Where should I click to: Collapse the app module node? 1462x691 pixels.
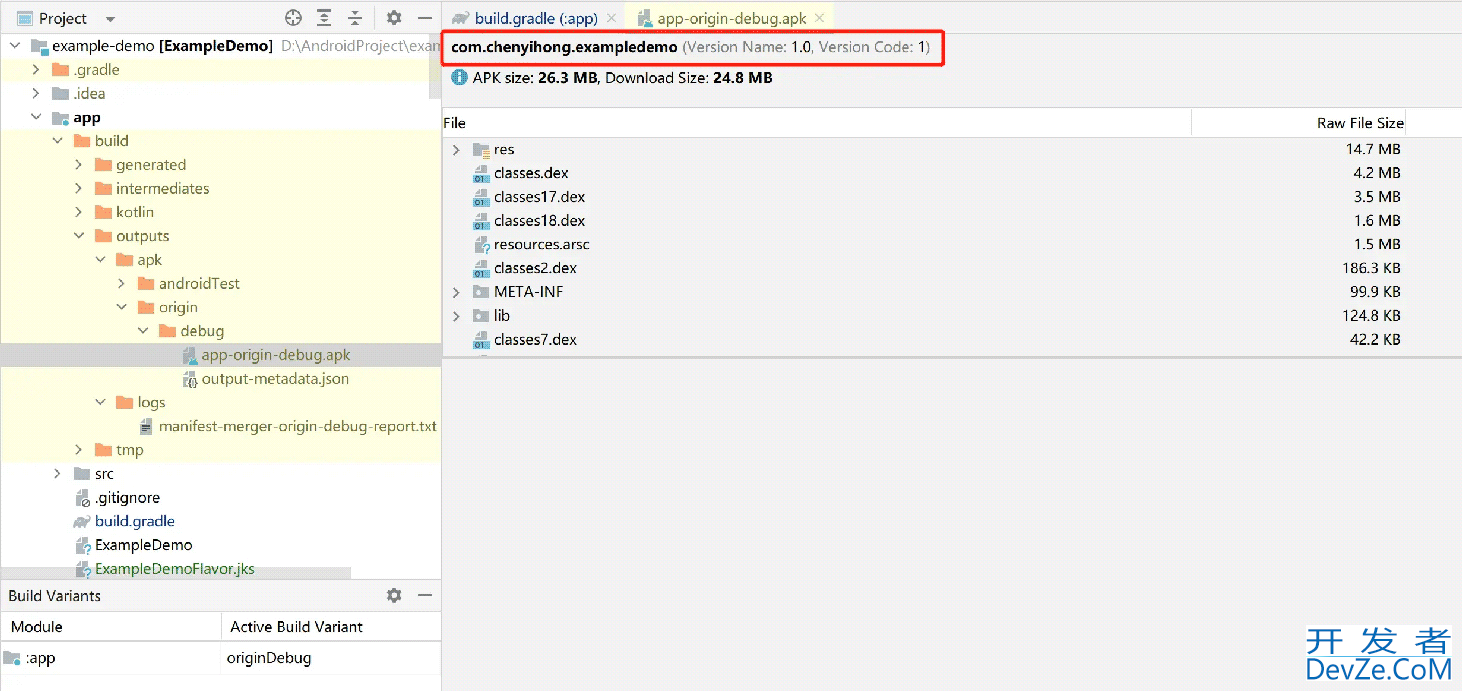tap(36, 118)
